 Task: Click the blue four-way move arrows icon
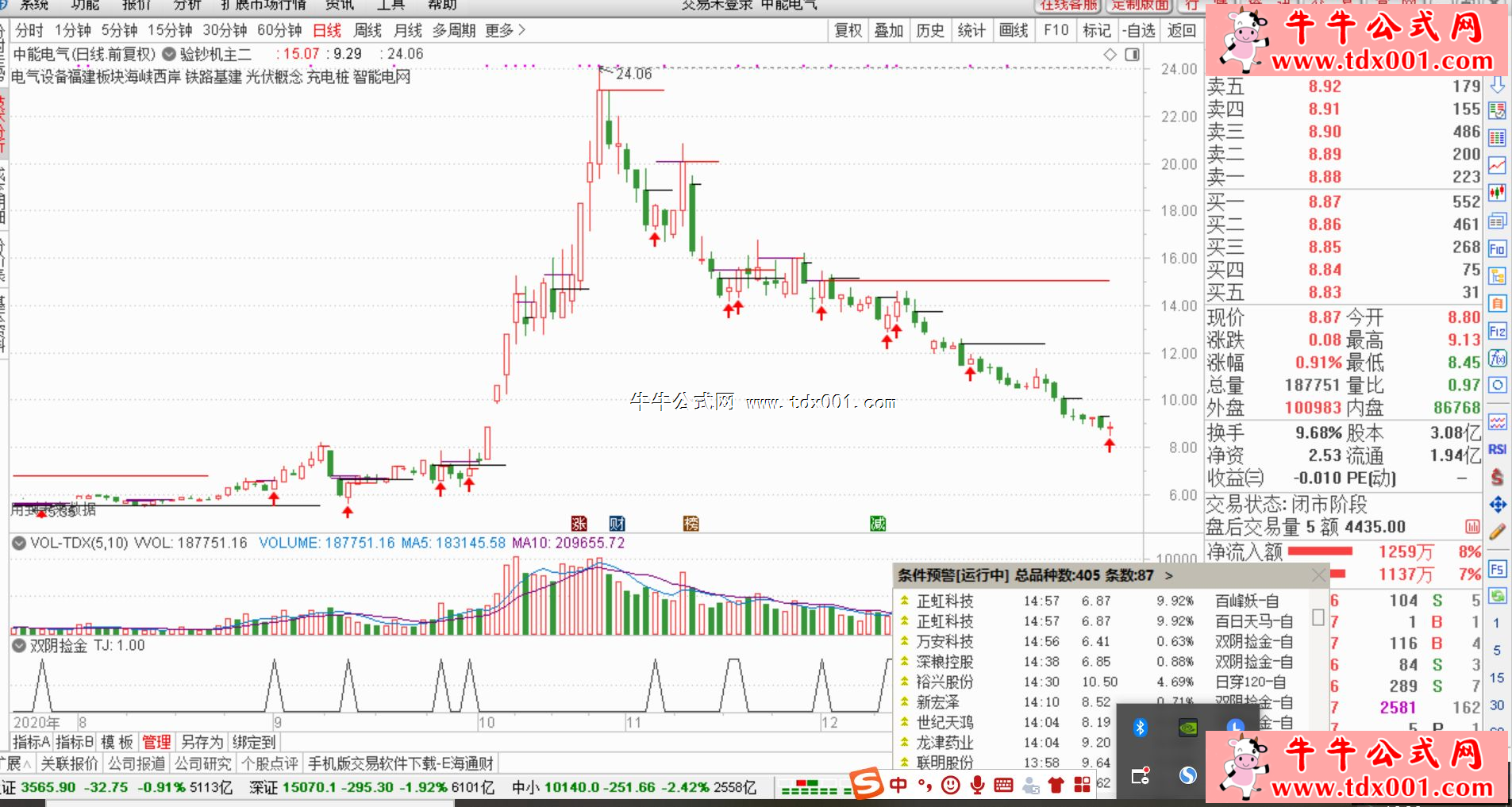(1497, 505)
